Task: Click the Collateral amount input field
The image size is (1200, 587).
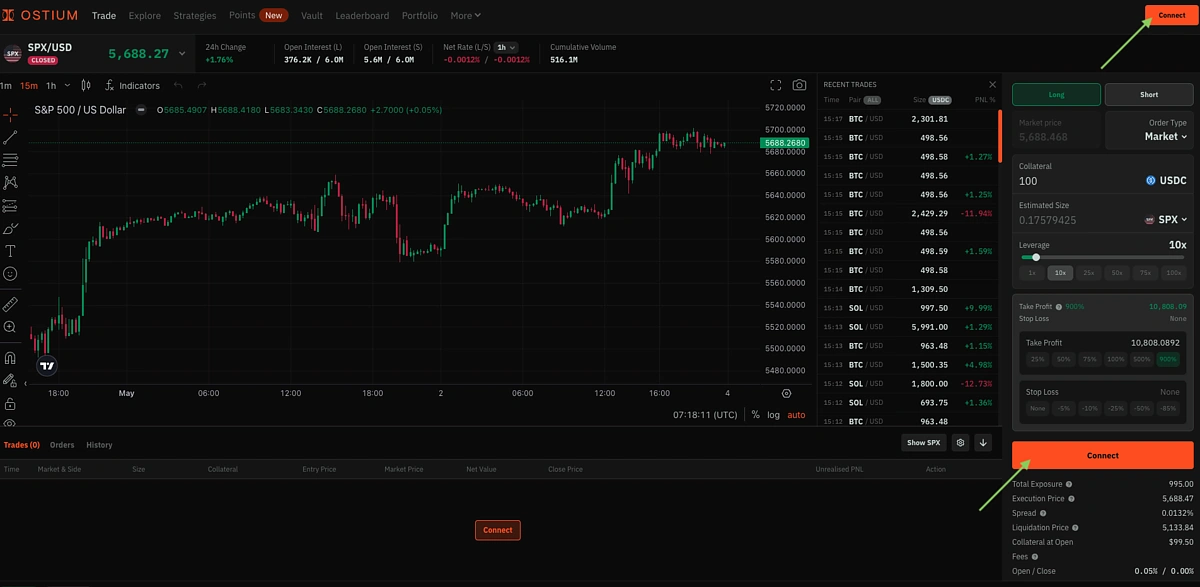Action: click(x=1075, y=181)
